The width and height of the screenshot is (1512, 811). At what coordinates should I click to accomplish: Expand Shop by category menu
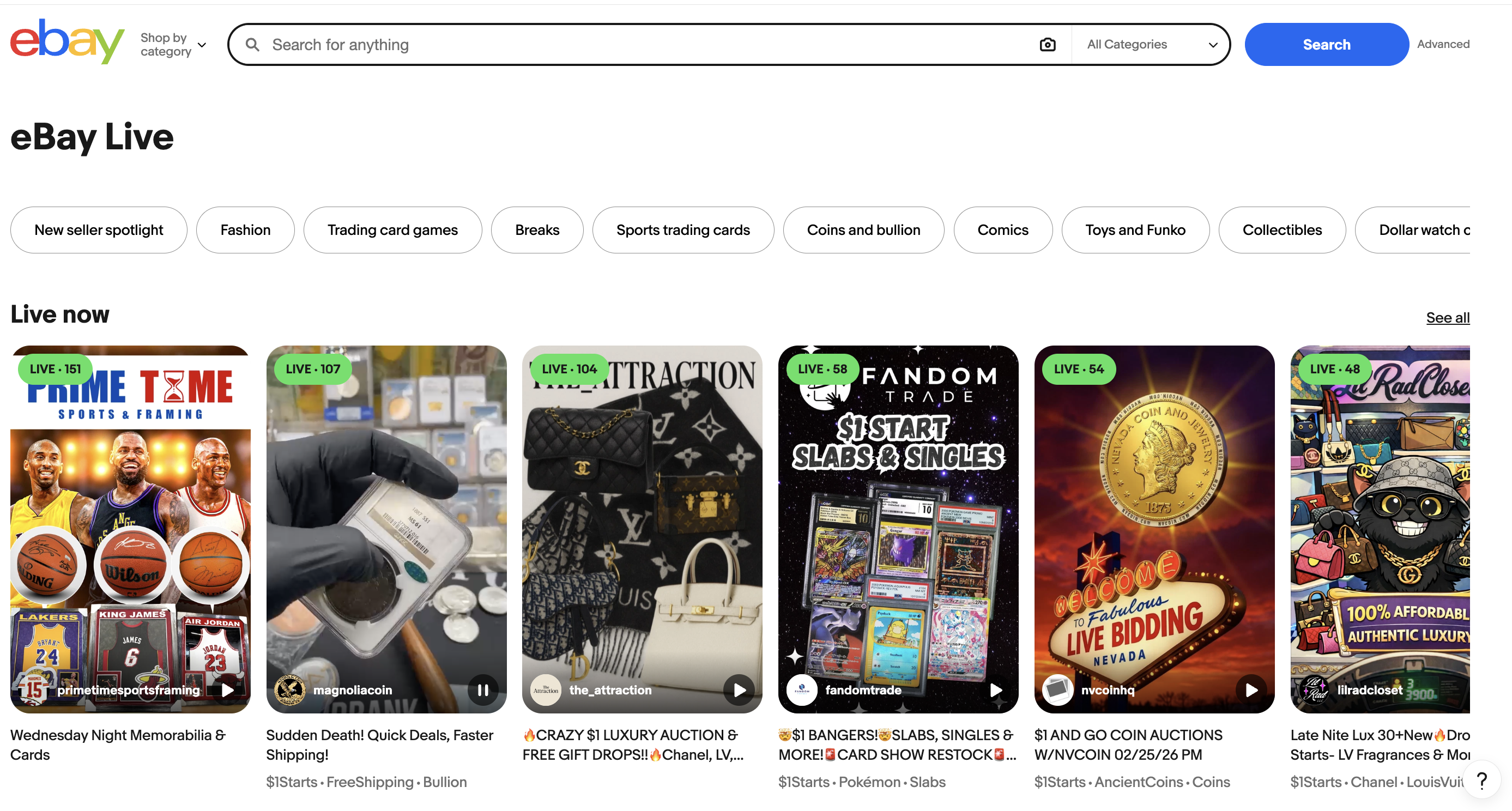[x=173, y=45]
